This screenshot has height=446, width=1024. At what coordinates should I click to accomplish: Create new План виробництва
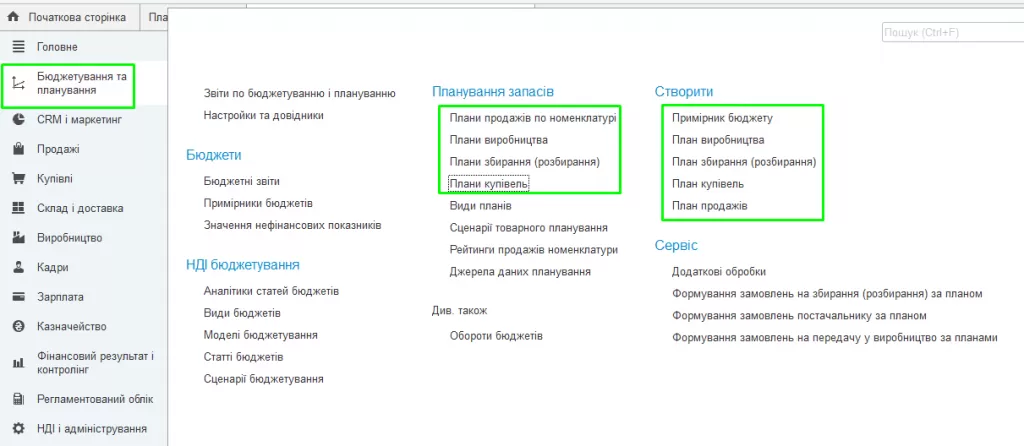(x=718, y=140)
